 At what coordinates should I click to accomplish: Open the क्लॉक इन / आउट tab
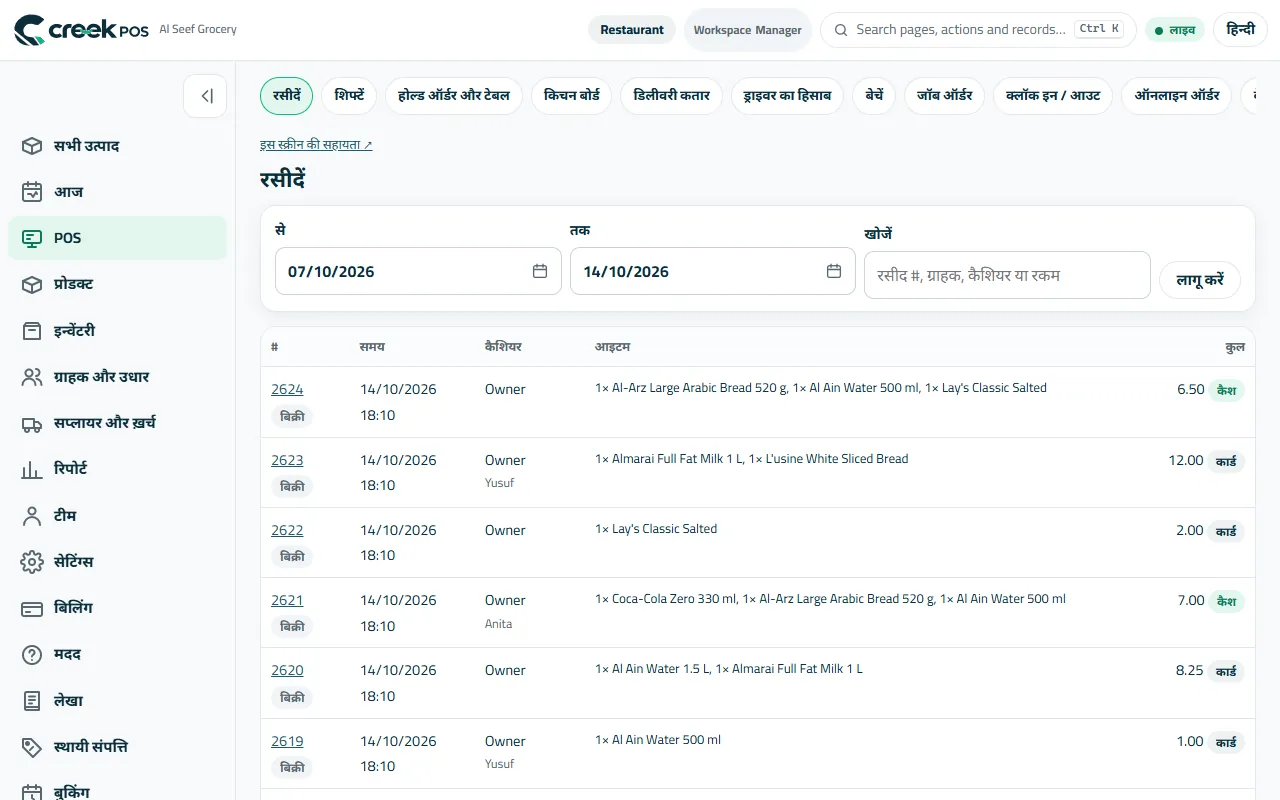click(x=1053, y=96)
